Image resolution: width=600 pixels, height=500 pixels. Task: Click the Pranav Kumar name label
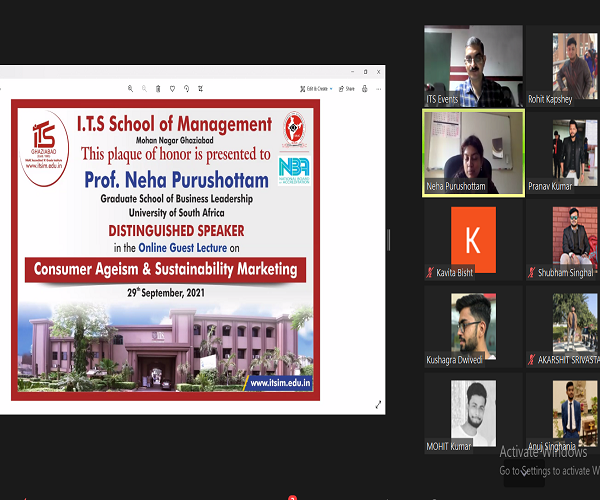pyautogui.click(x=550, y=186)
